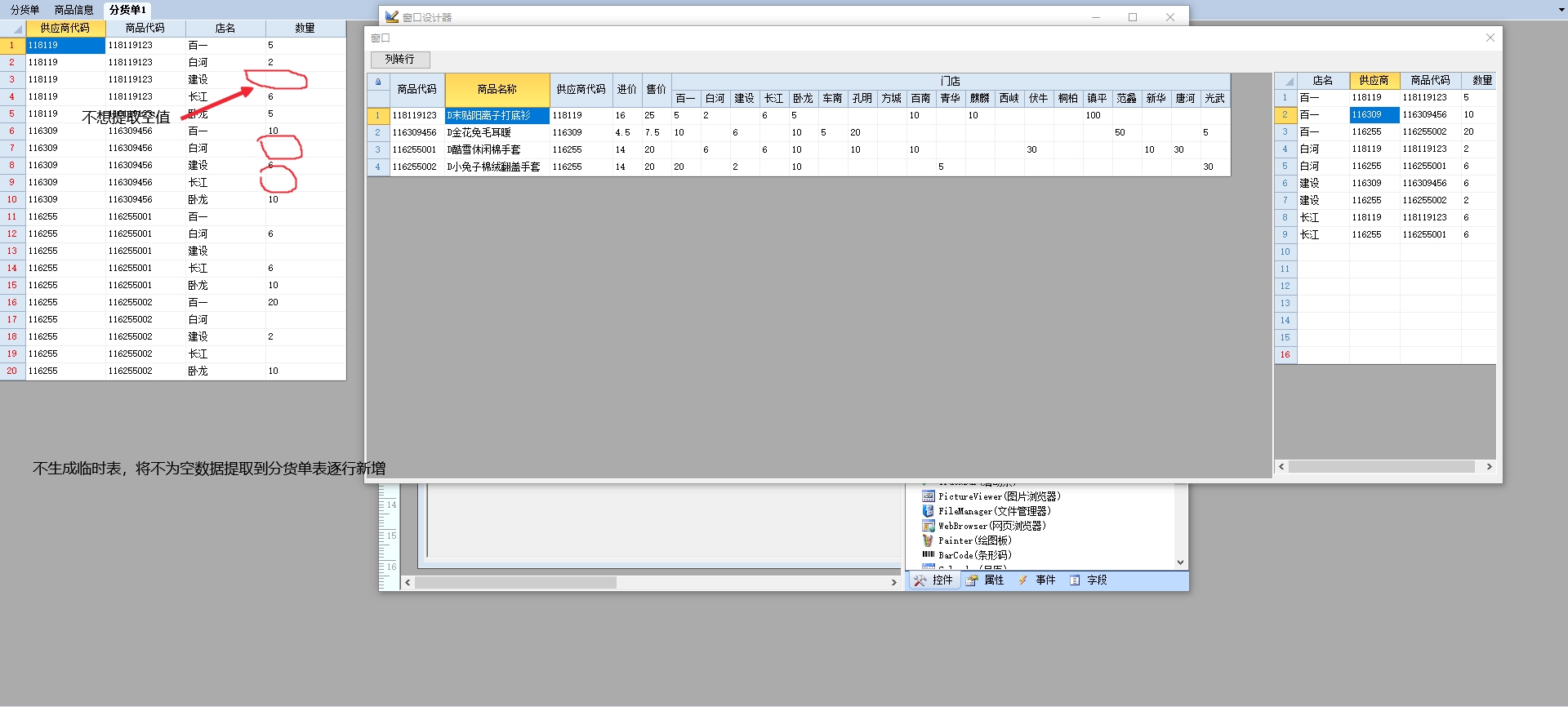Select row 4 header in center grid
Screen dimensions: 1568x707
(378, 167)
